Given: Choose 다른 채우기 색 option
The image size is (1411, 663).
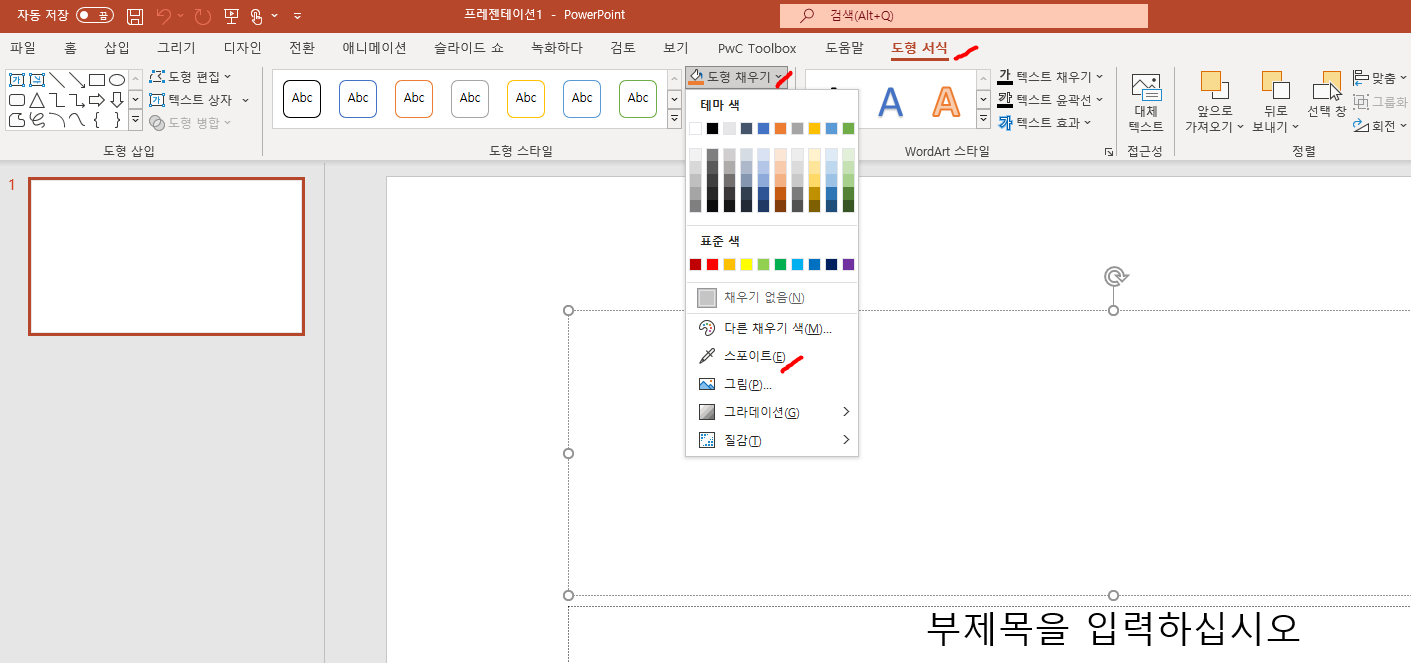Looking at the screenshot, I should (772, 328).
